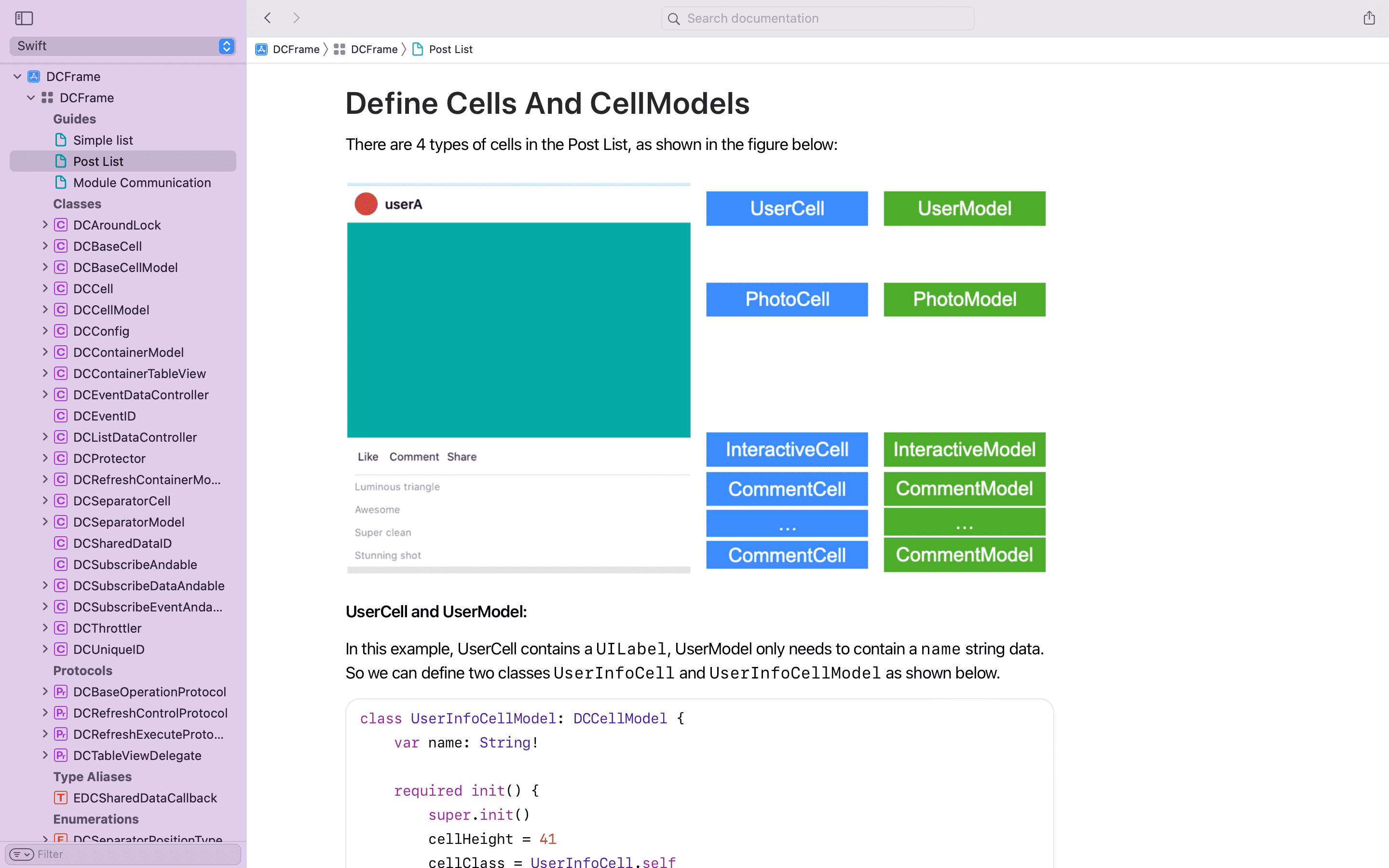Screen dimensions: 1389x868
Task: Collapse the nested DCFrame module
Action: click(x=31, y=97)
